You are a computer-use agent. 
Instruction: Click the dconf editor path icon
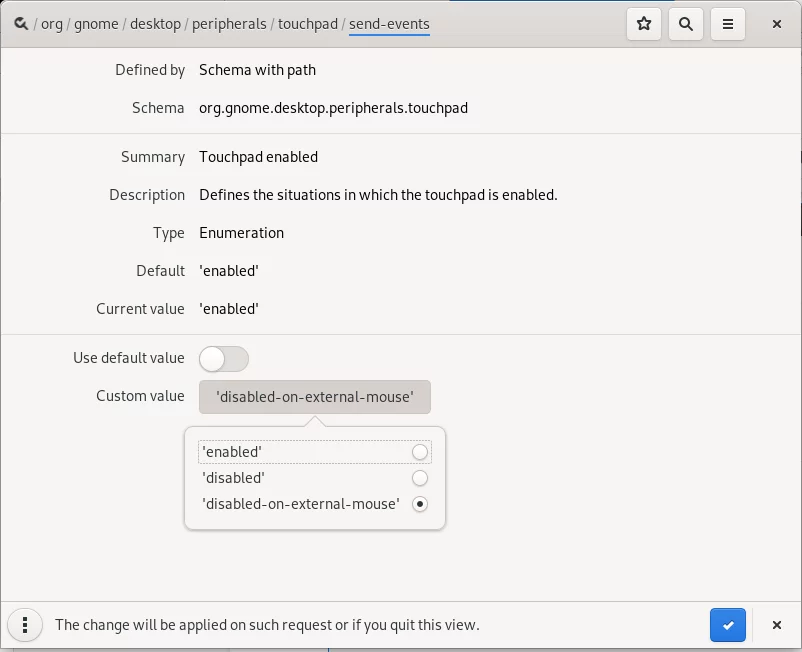(x=21, y=24)
